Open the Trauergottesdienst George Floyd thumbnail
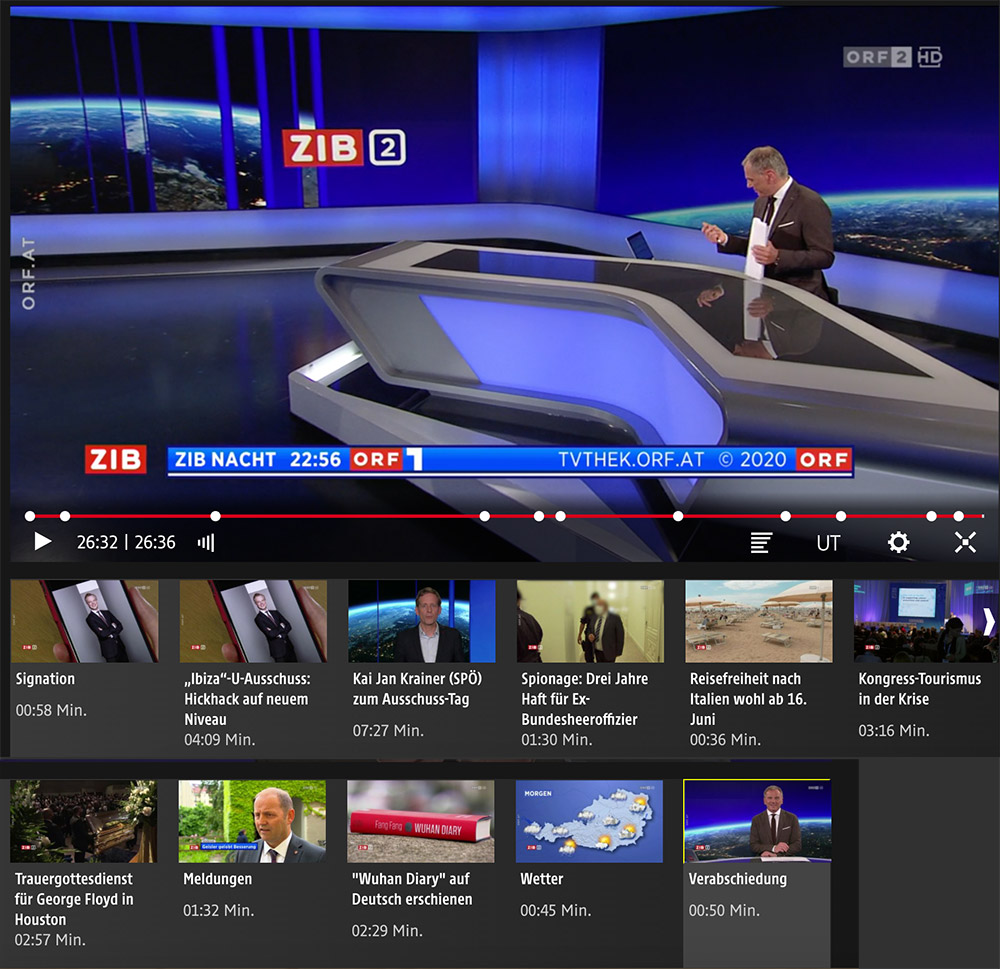This screenshot has width=1000, height=969. (84, 821)
